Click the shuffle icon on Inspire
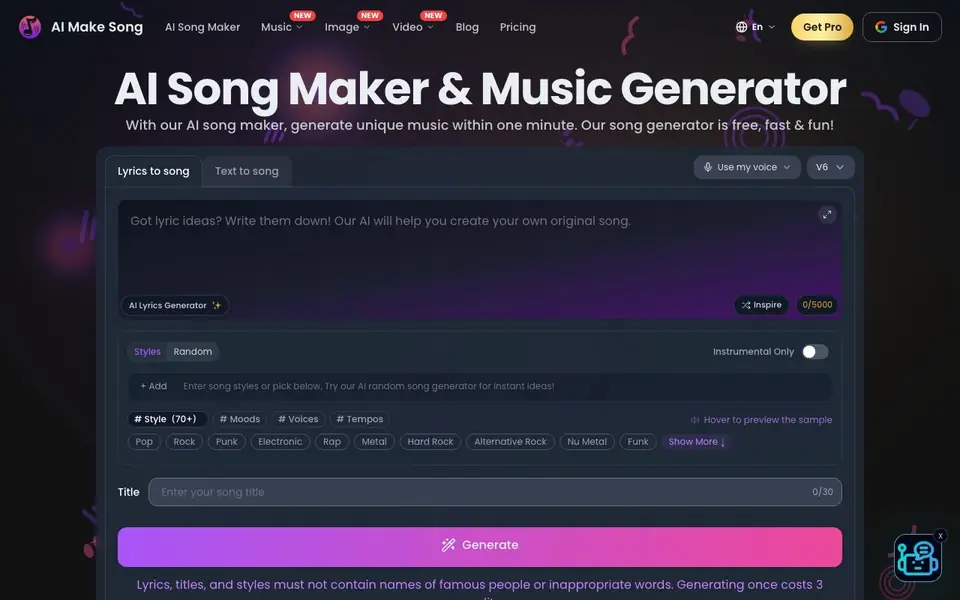 746,305
